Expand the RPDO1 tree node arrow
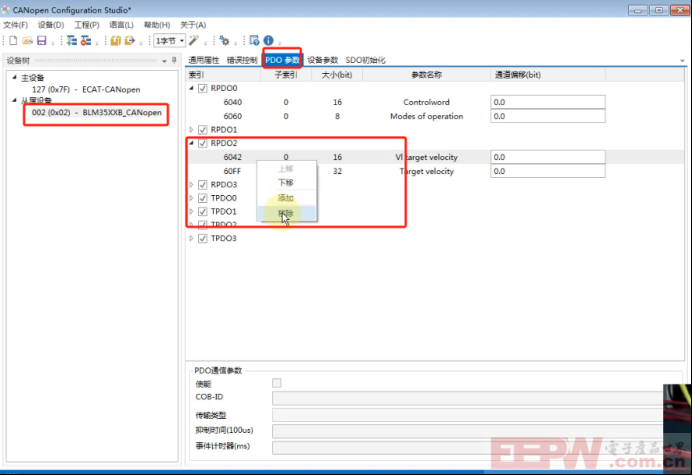The height and width of the screenshot is (475, 692). click(x=192, y=130)
